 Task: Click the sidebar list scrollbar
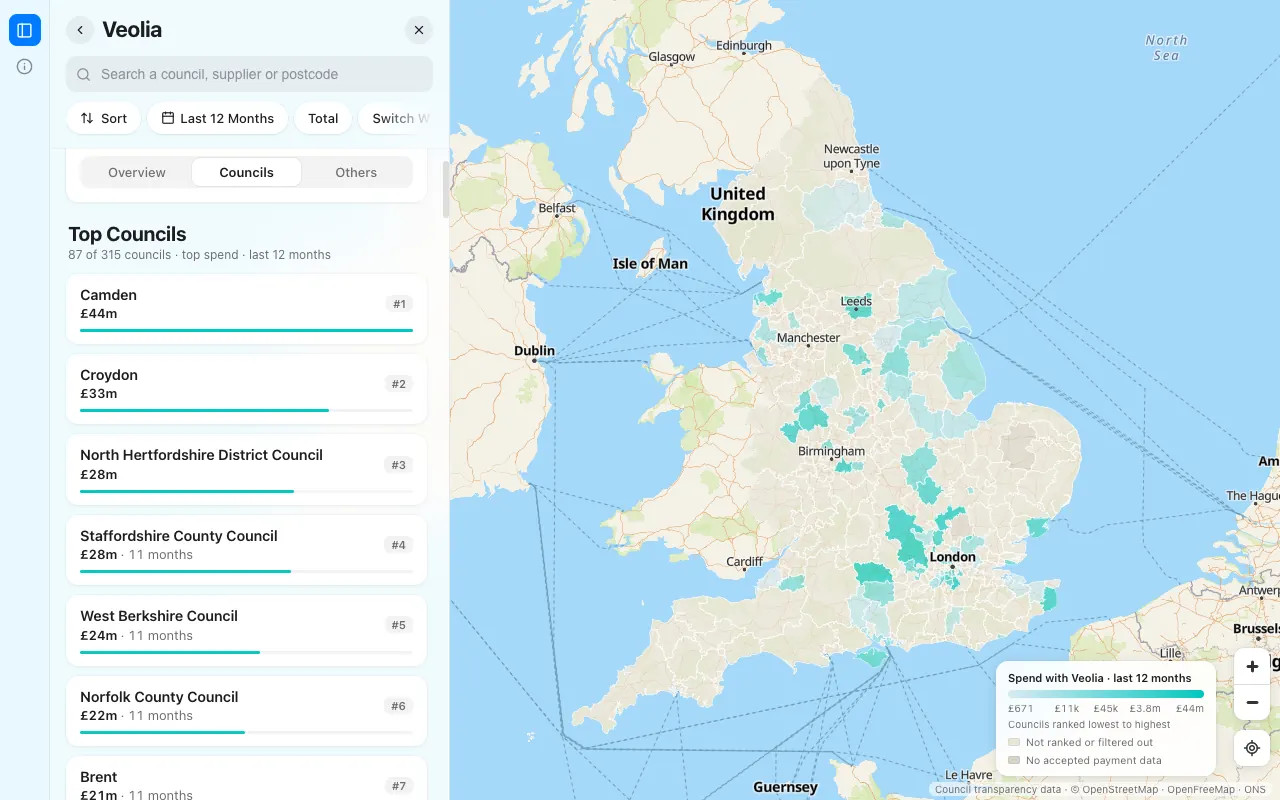tap(446, 190)
